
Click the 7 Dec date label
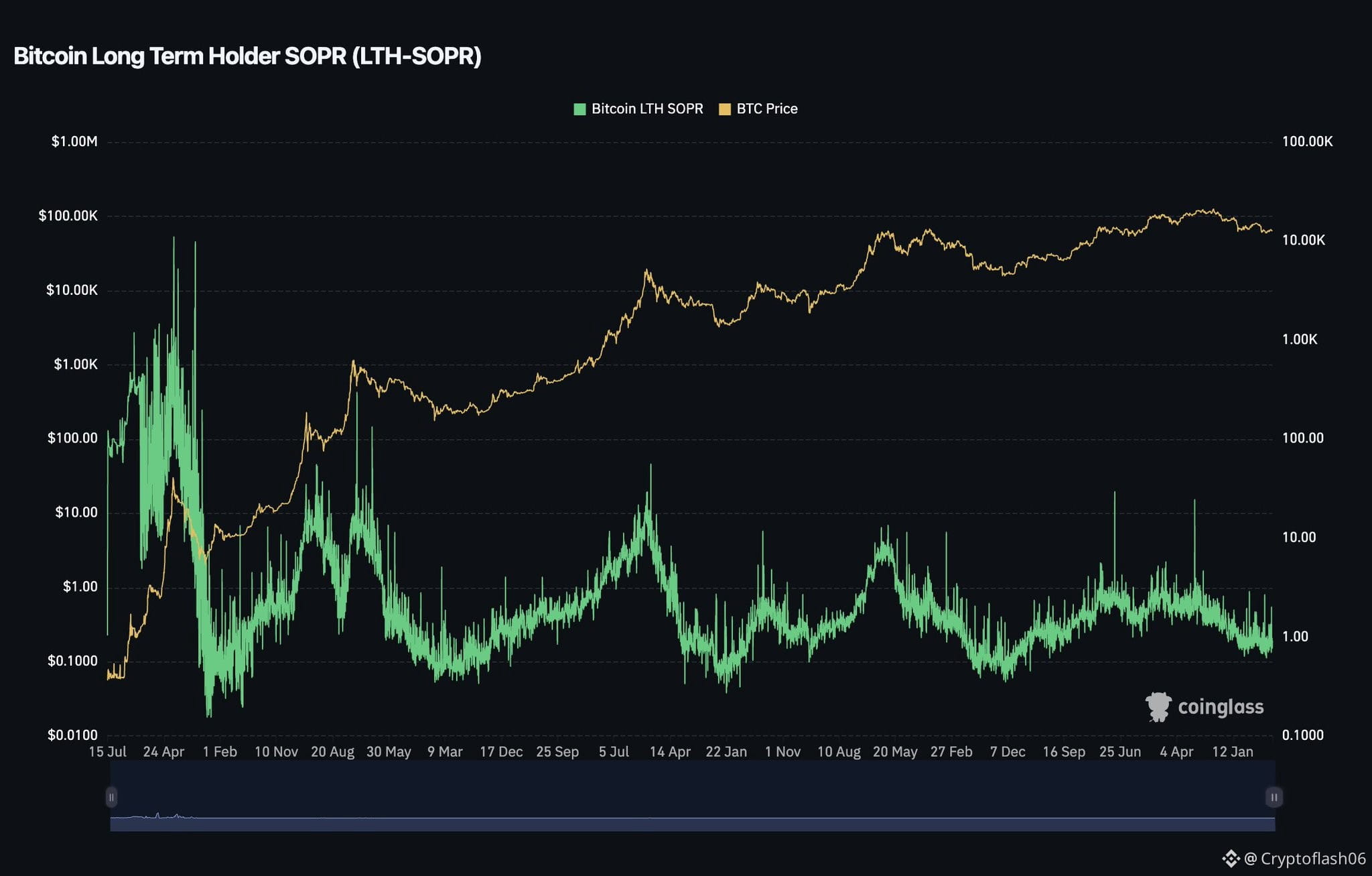coord(1008,752)
